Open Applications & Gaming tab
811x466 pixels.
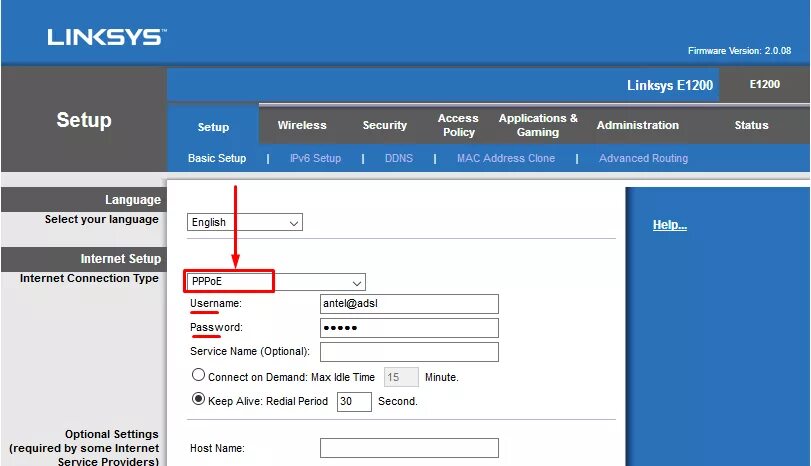538,125
